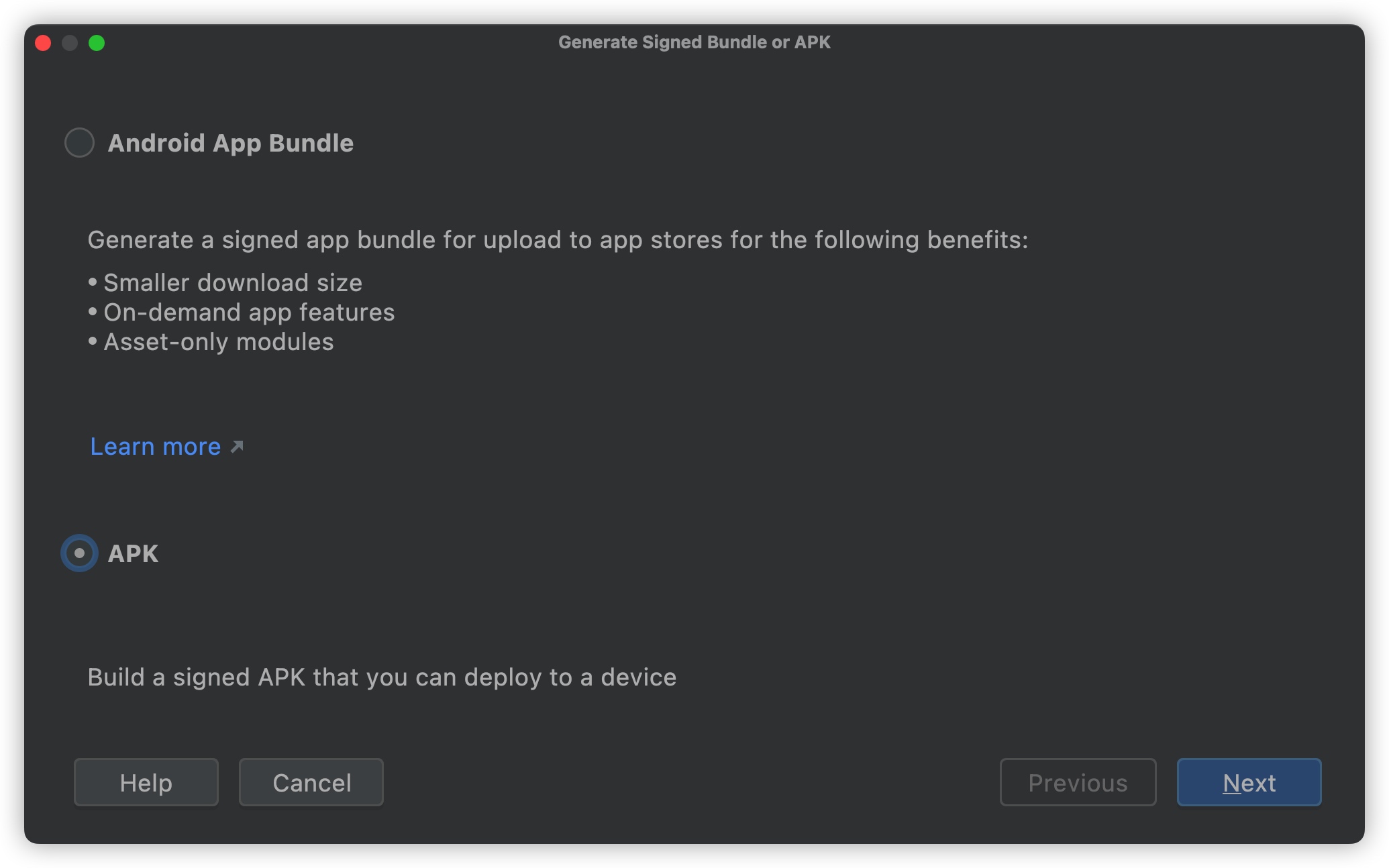Click the 'Generate Signed Bundle or APK' title
Viewport: 1389px width, 868px height.
tap(694, 42)
